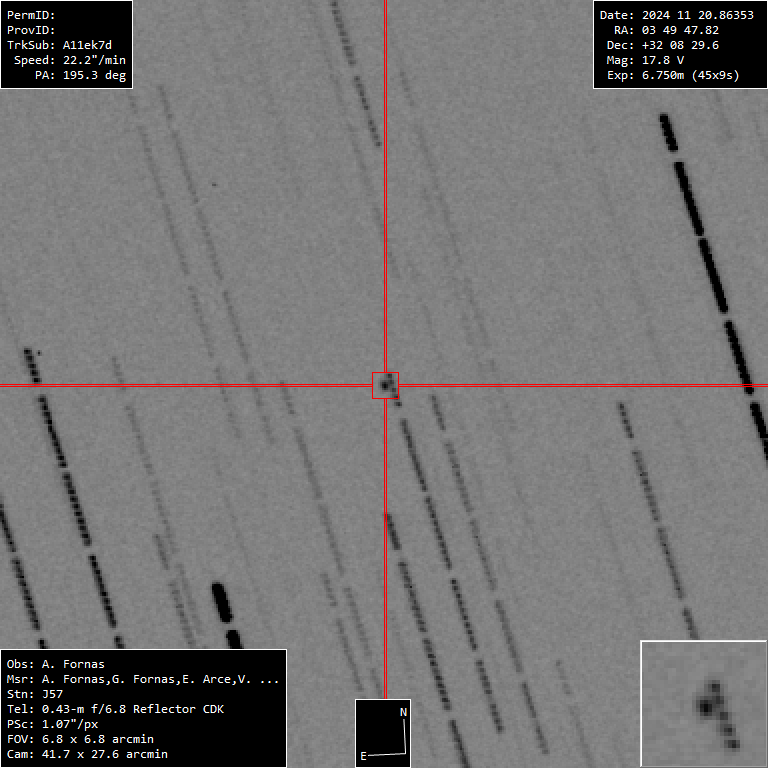Open the zoomed asteroid inset thumbnail
The image size is (768, 768).
(703, 704)
